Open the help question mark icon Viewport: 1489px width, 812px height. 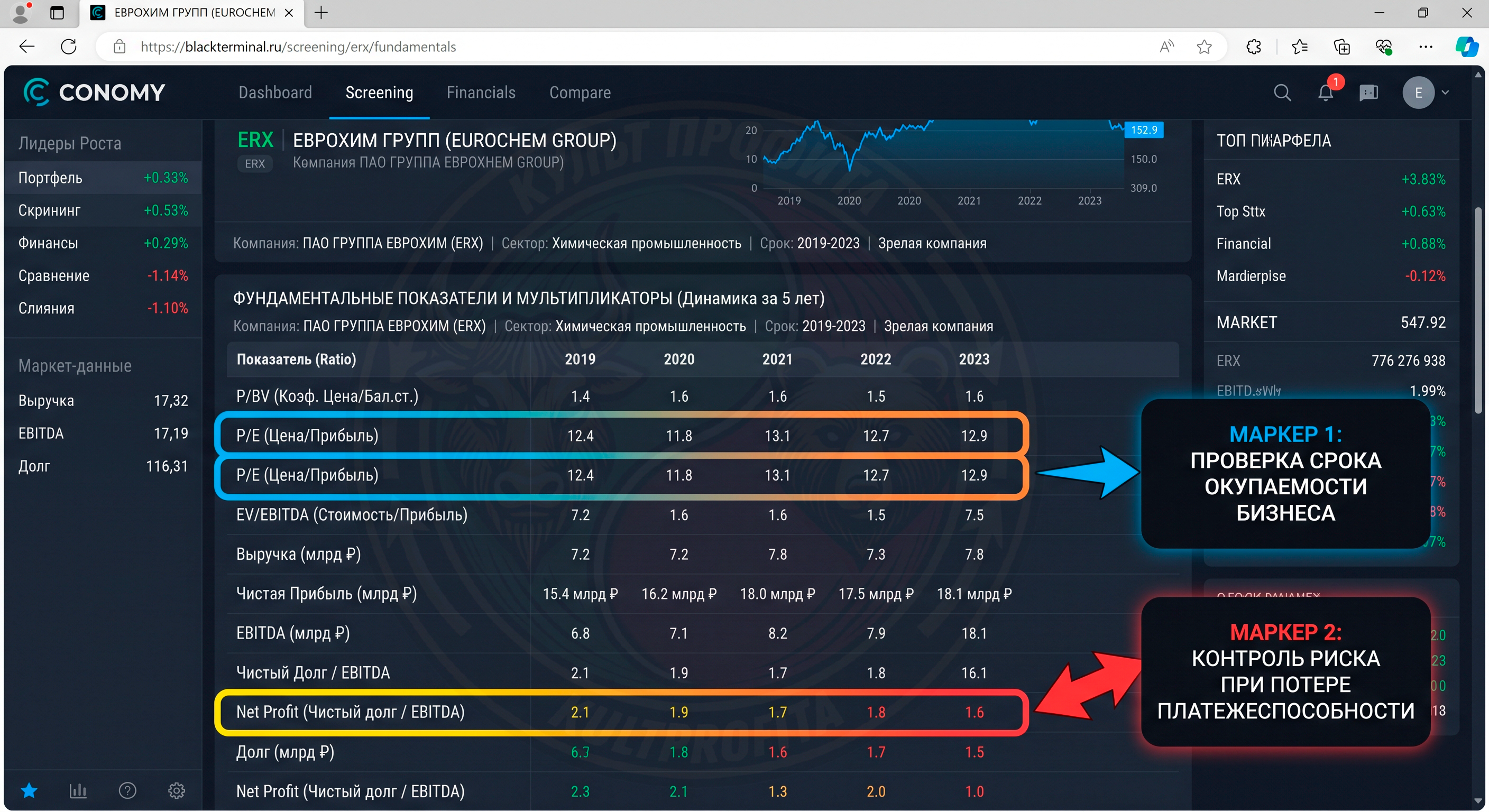point(127,790)
